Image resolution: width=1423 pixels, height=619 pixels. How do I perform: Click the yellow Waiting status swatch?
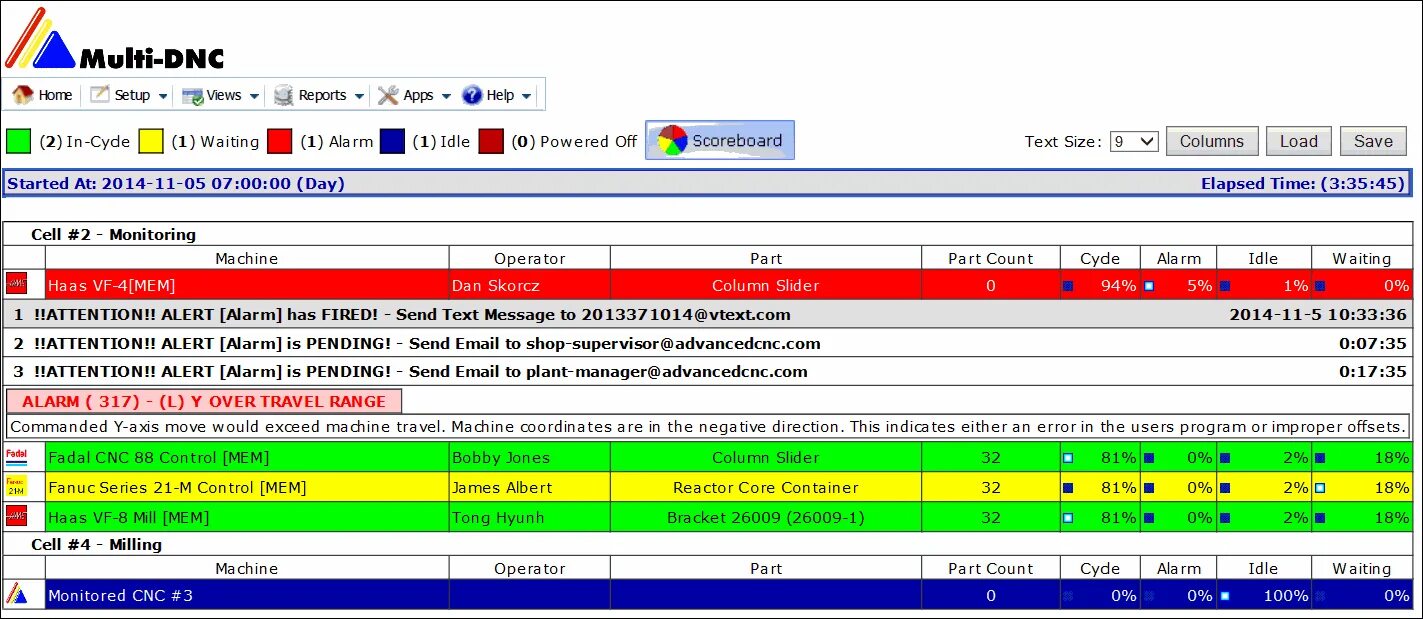click(x=151, y=141)
